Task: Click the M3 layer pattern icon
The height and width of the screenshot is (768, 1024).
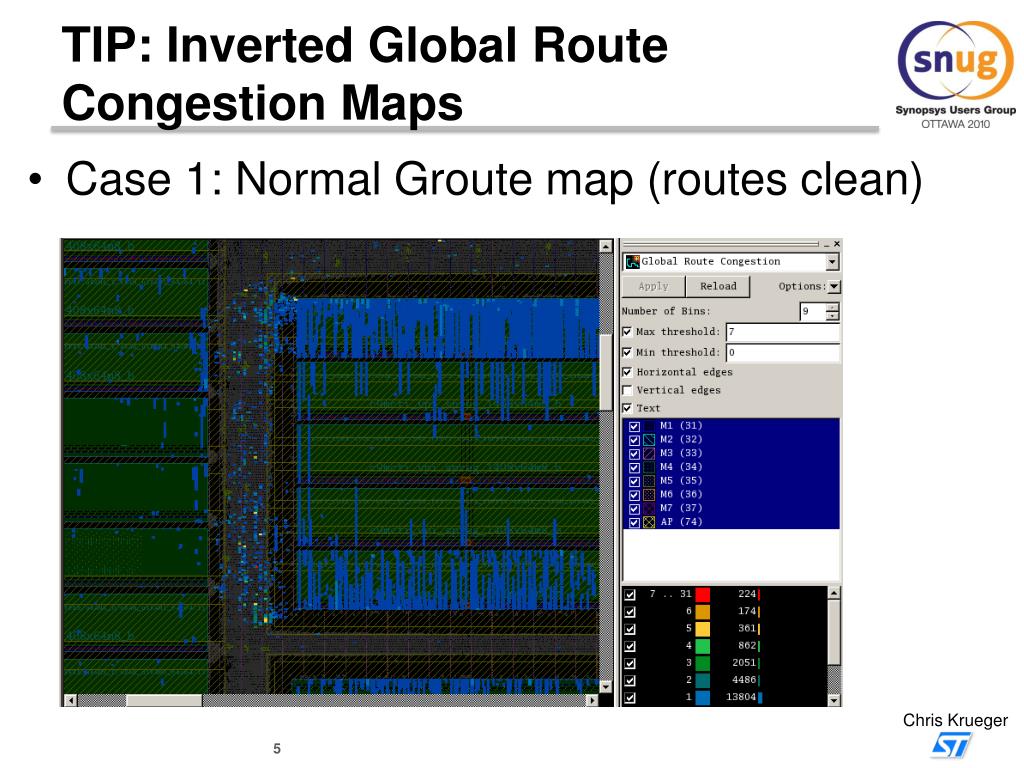Action: [649, 453]
